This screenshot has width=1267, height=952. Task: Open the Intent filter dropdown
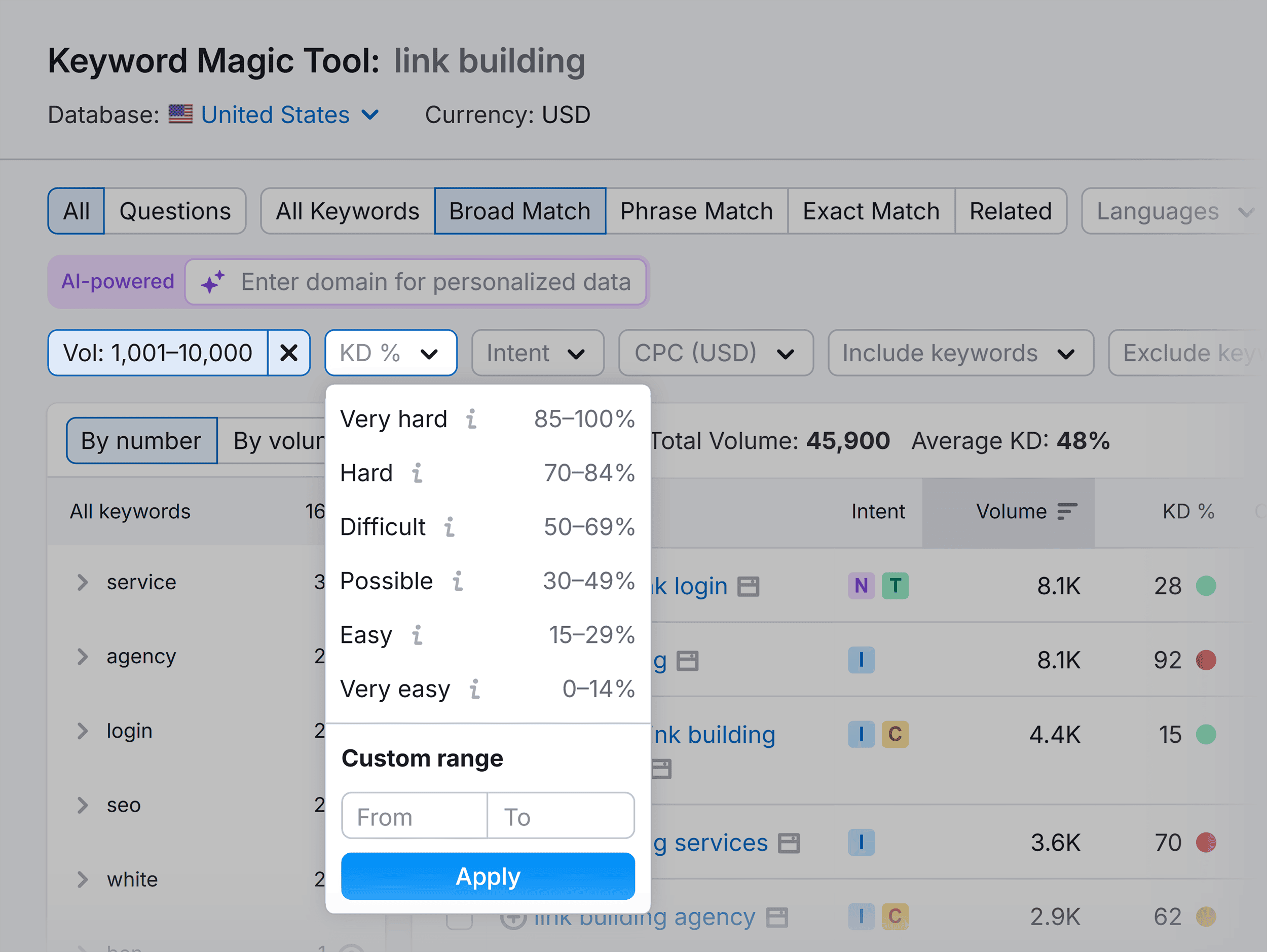click(x=537, y=353)
